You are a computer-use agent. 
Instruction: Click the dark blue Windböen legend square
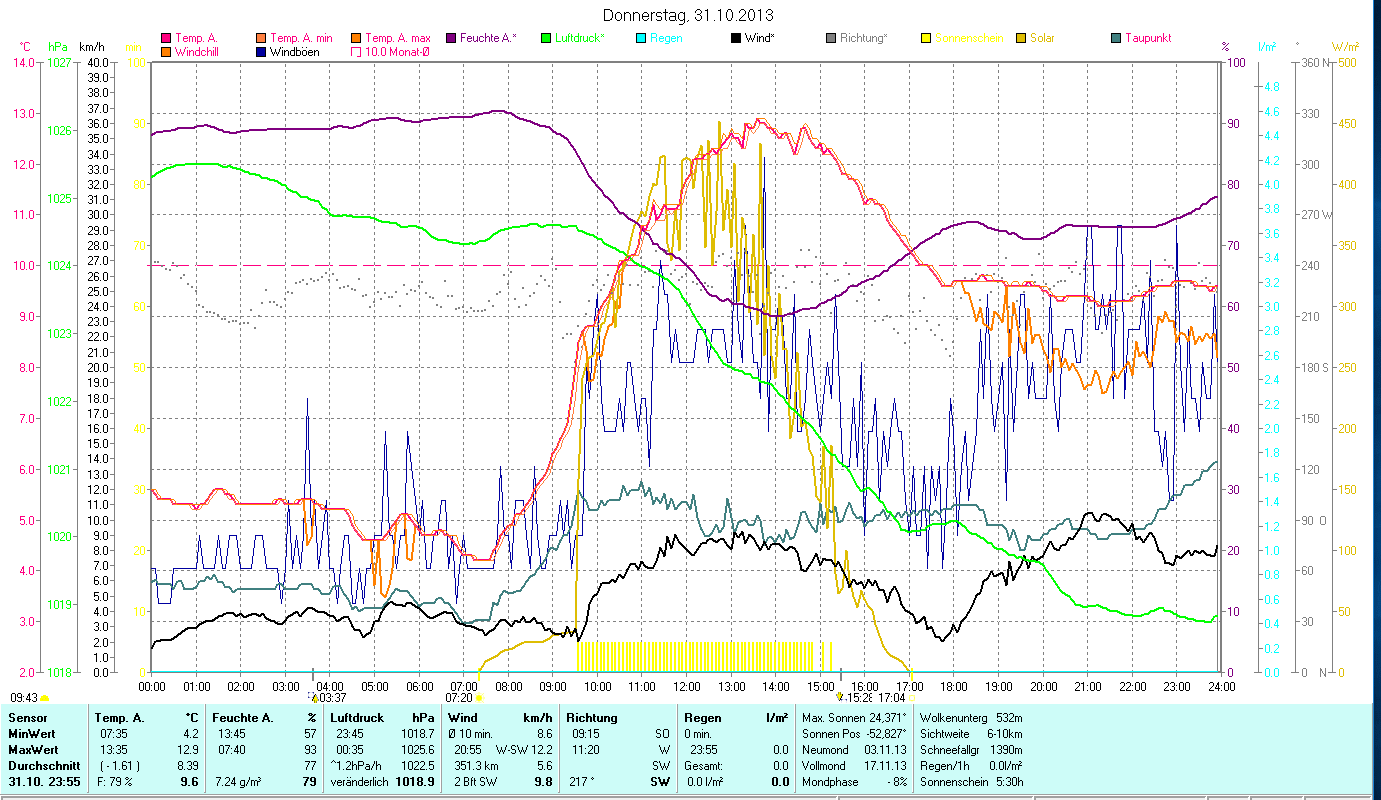coord(262,52)
